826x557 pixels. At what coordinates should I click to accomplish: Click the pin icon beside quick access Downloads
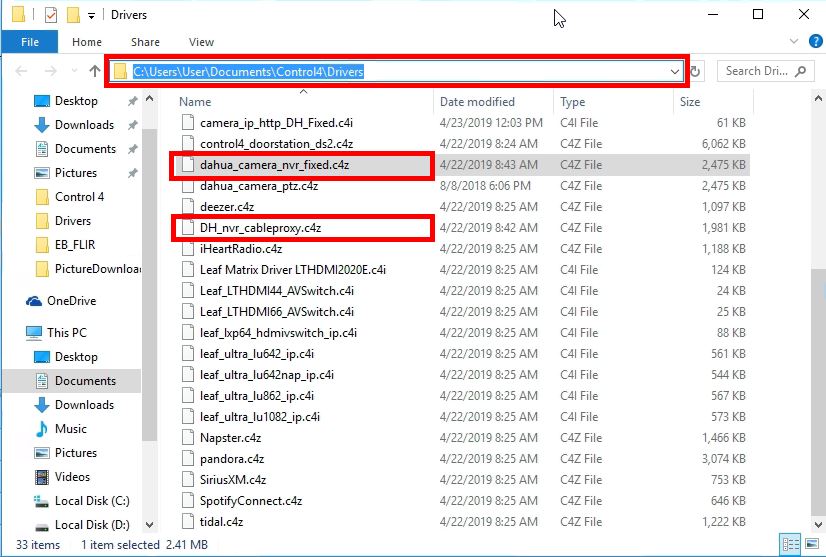[133, 125]
